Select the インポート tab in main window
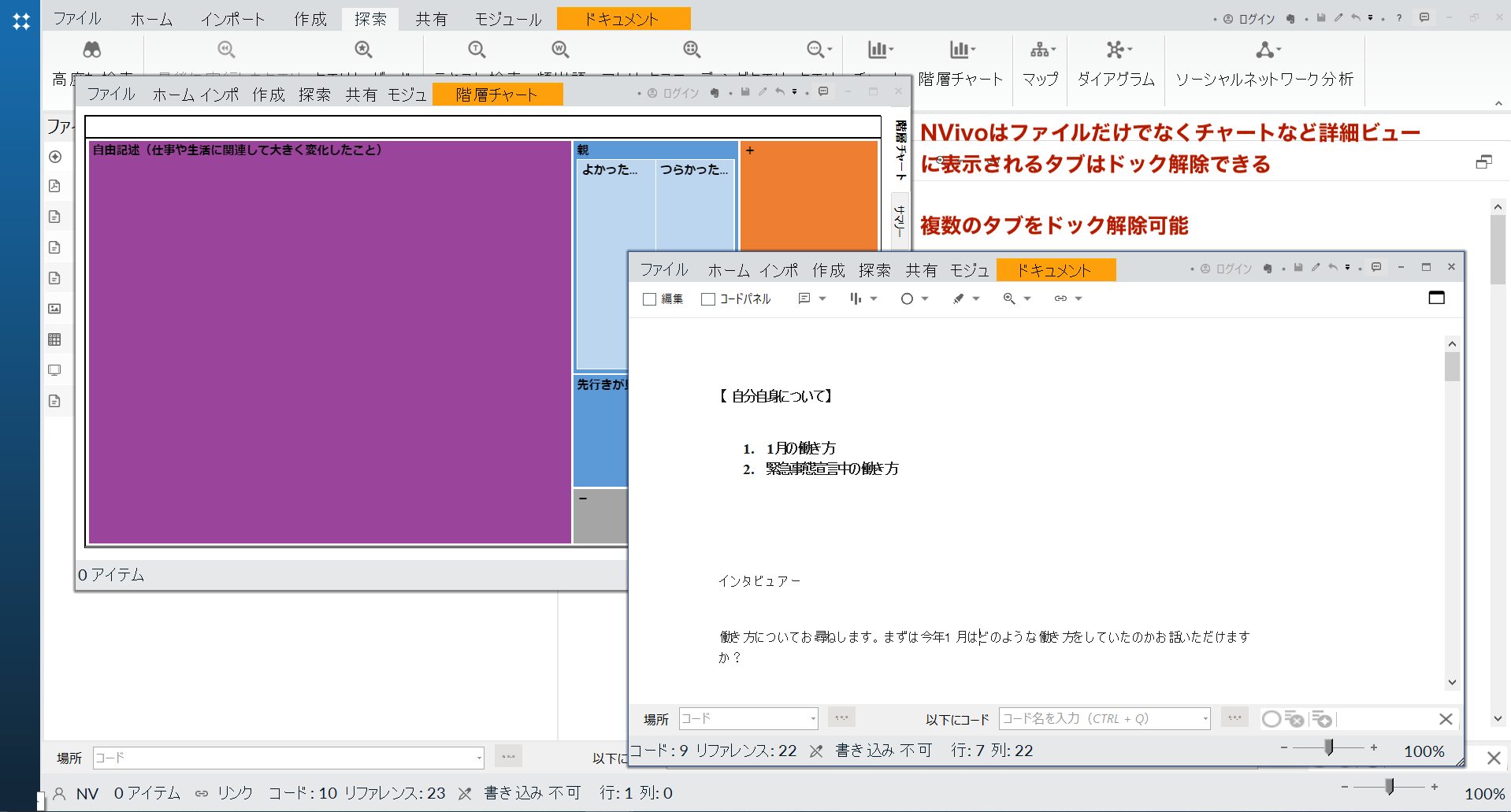 (232, 19)
